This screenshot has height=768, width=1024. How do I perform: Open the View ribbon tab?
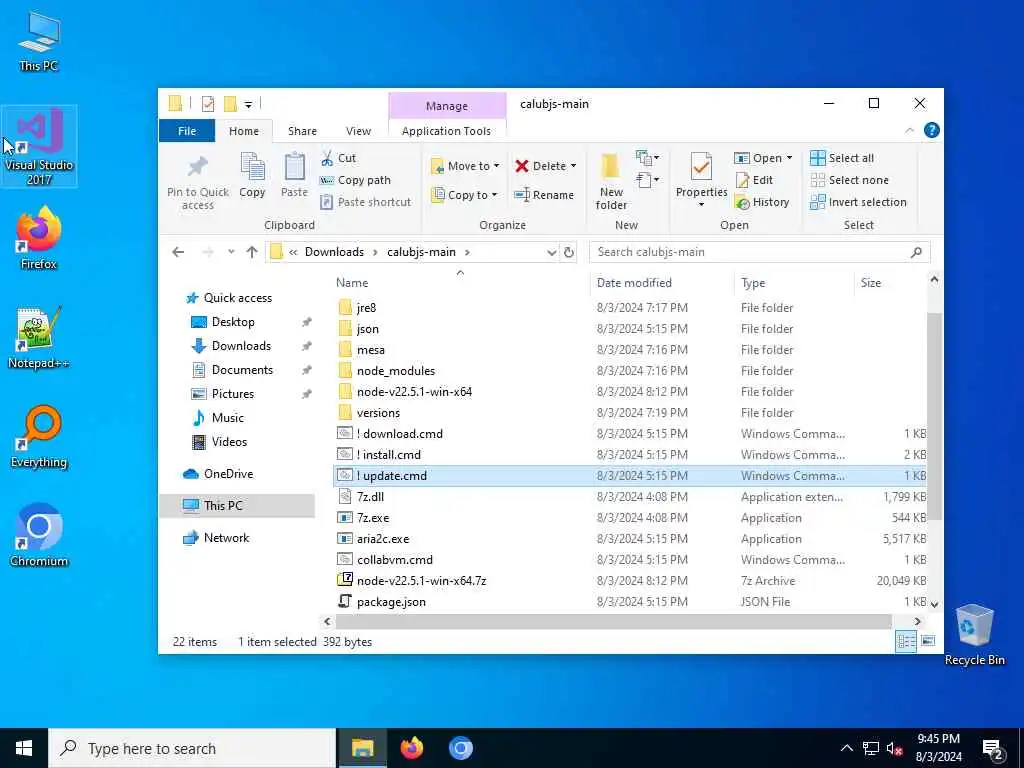358,131
